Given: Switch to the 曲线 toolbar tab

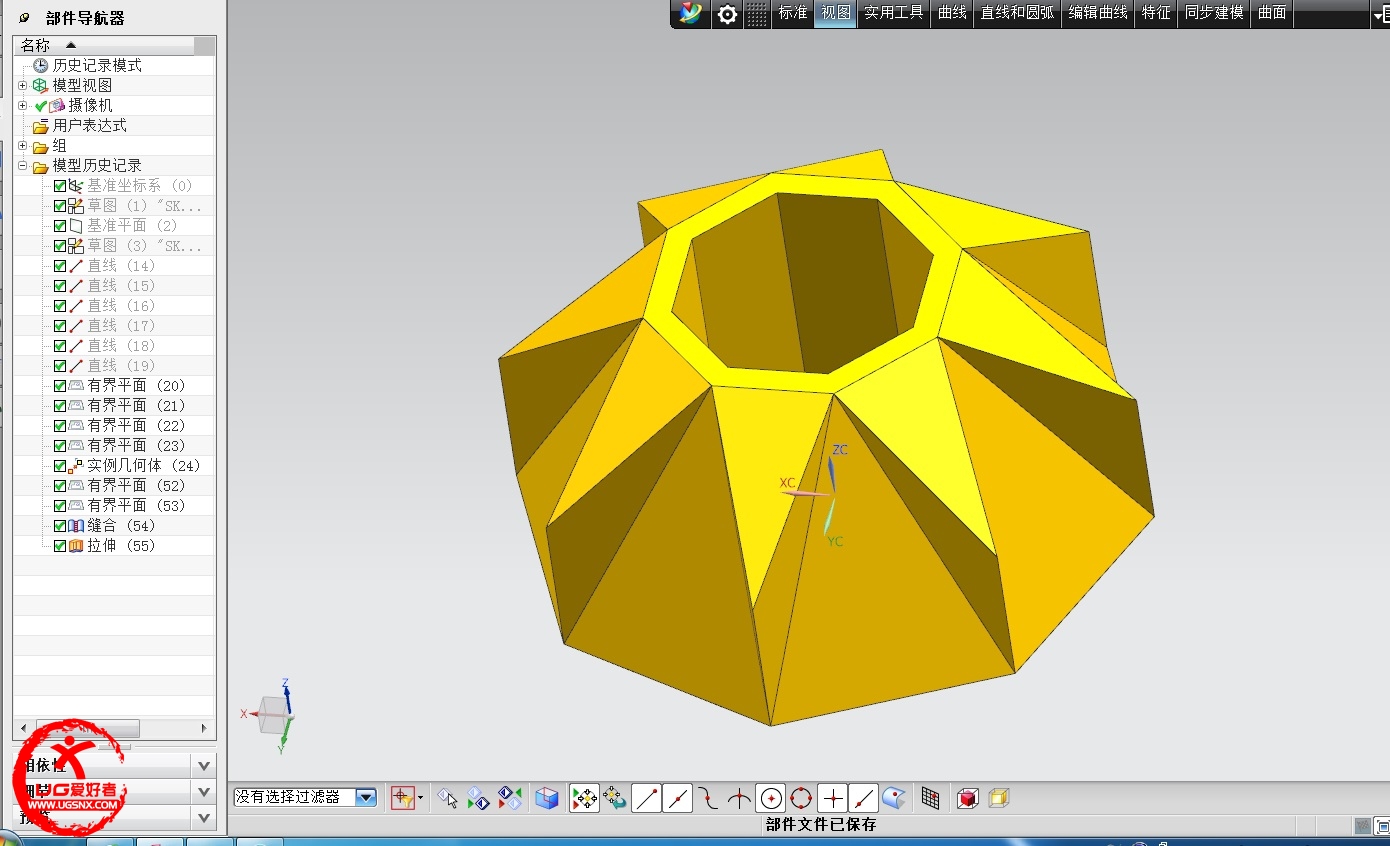Looking at the screenshot, I should (952, 13).
